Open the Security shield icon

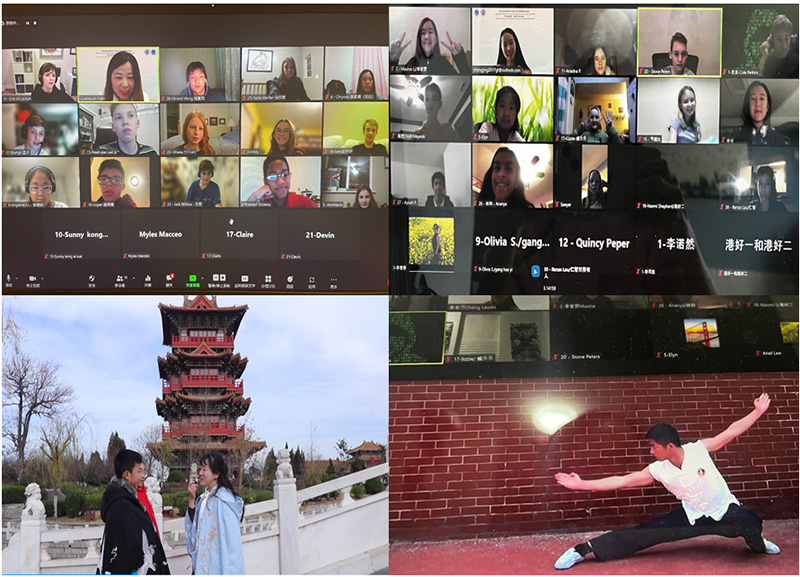tap(92, 279)
